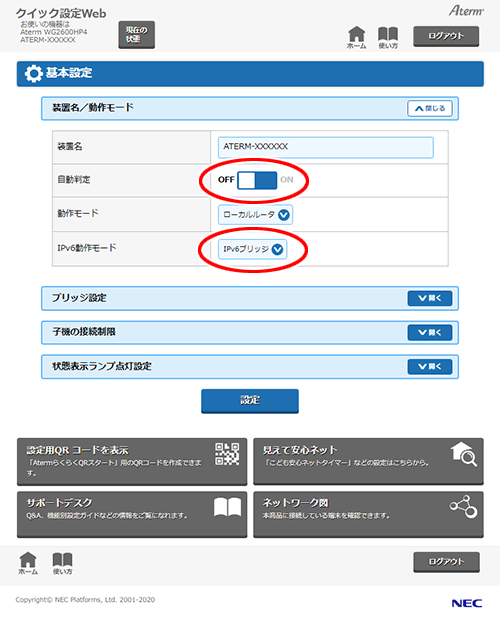Click the 自動判定 row label

[74, 180]
